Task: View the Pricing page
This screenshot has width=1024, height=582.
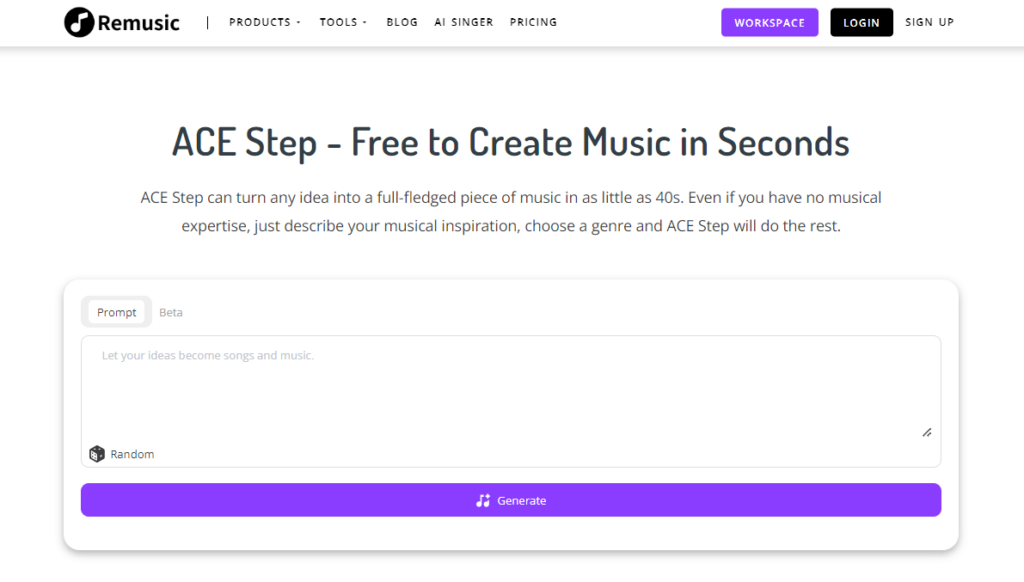Action: [533, 21]
